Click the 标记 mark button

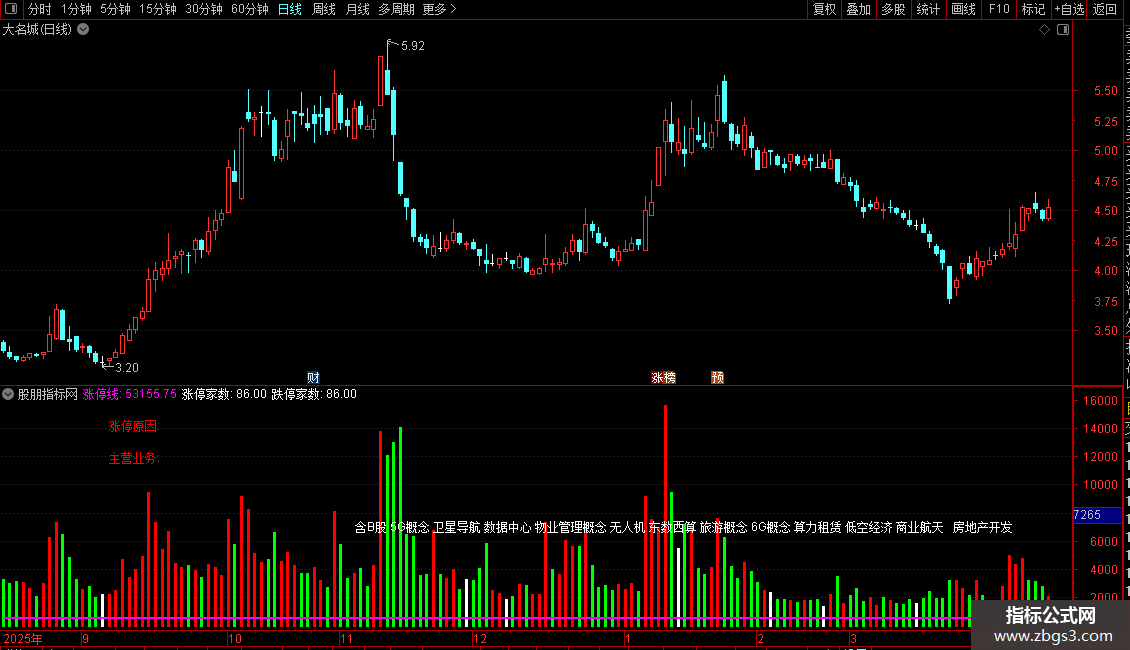1033,9
